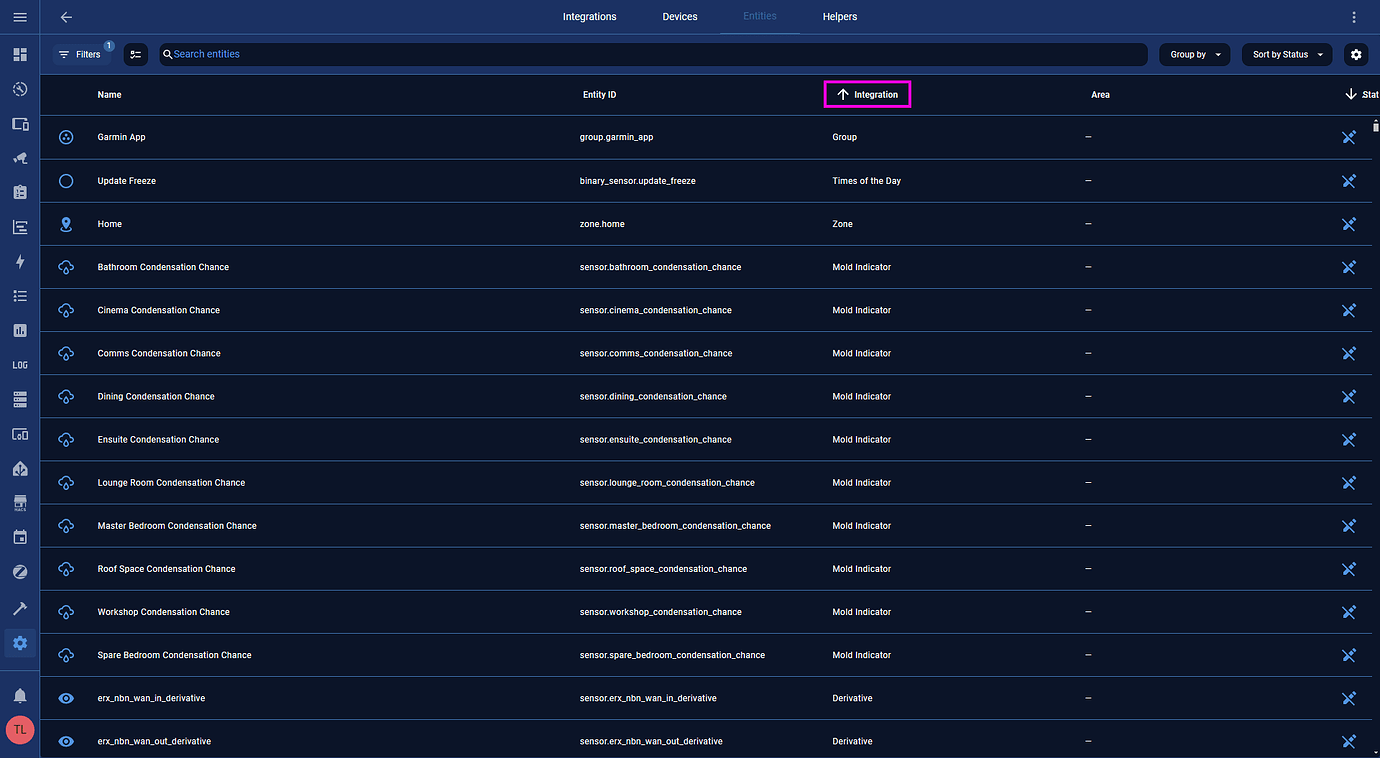Switch to the Helpers tab

point(840,17)
